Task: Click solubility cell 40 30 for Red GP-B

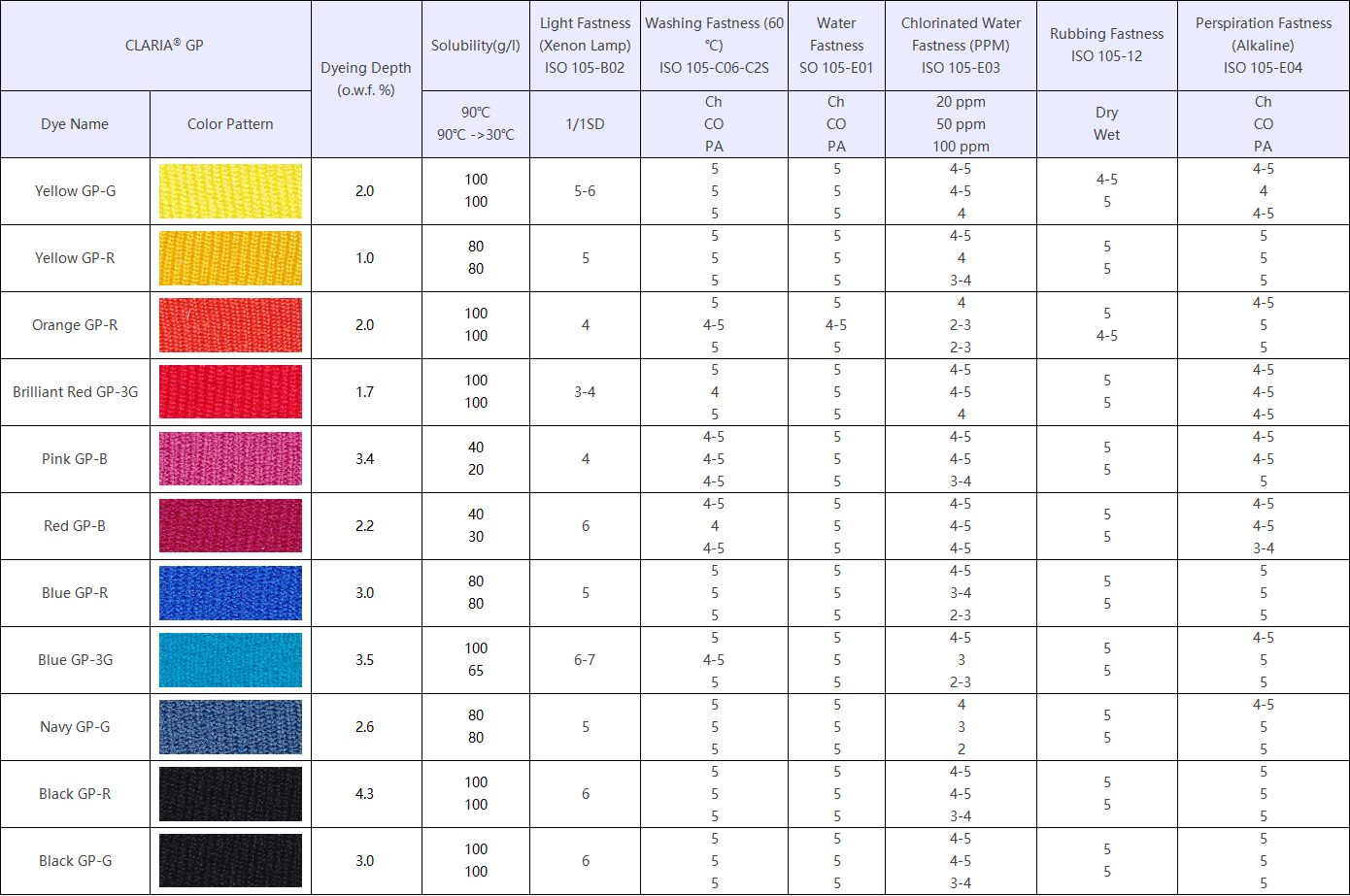Action: point(476,526)
